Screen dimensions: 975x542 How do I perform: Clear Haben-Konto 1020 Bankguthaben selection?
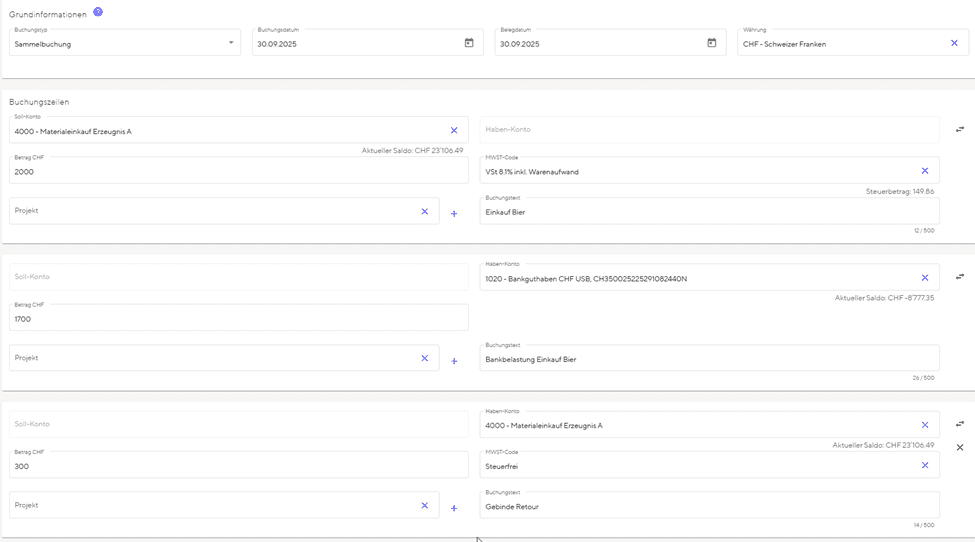[925, 278]
